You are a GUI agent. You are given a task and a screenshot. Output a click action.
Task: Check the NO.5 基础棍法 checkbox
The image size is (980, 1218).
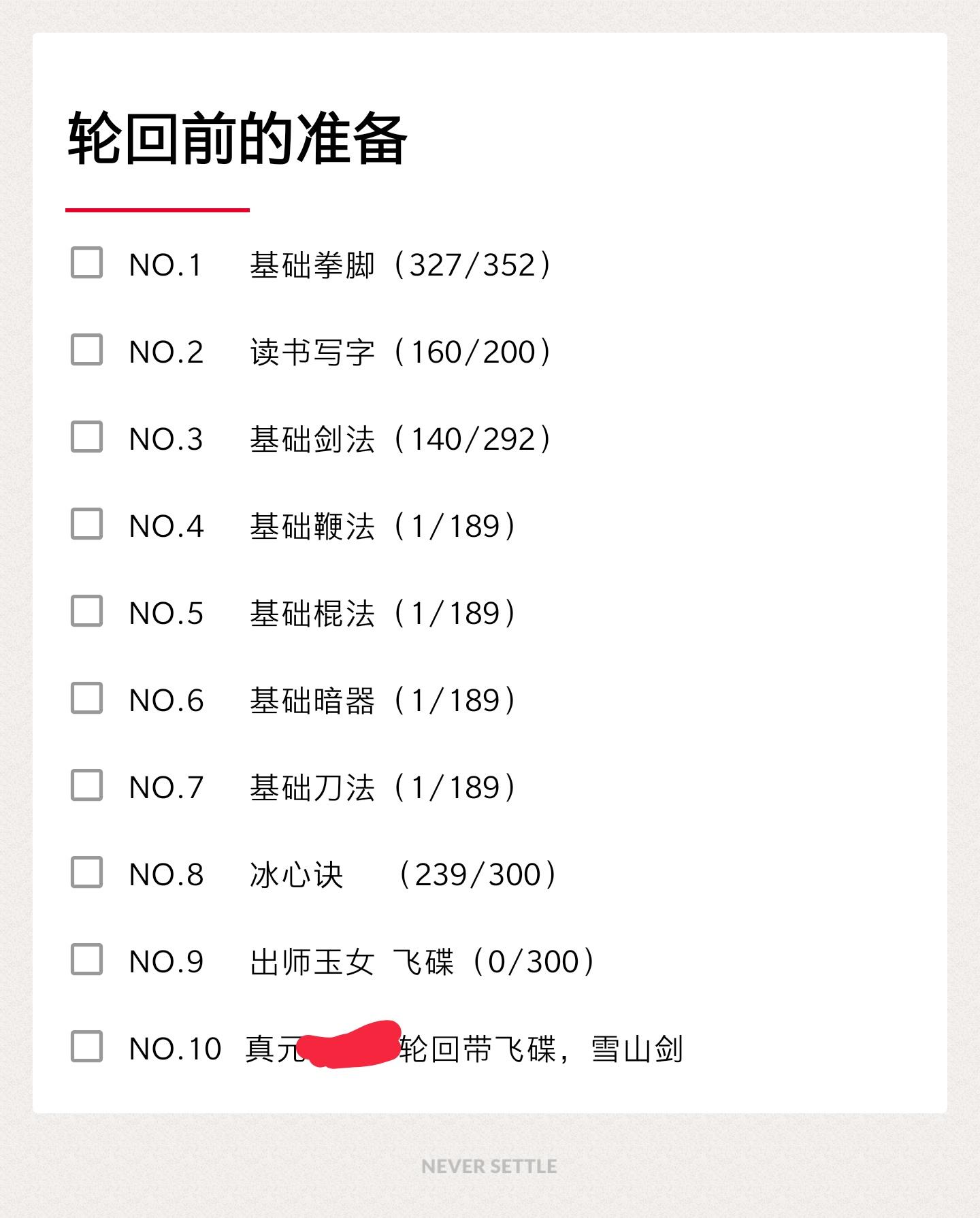86,611
